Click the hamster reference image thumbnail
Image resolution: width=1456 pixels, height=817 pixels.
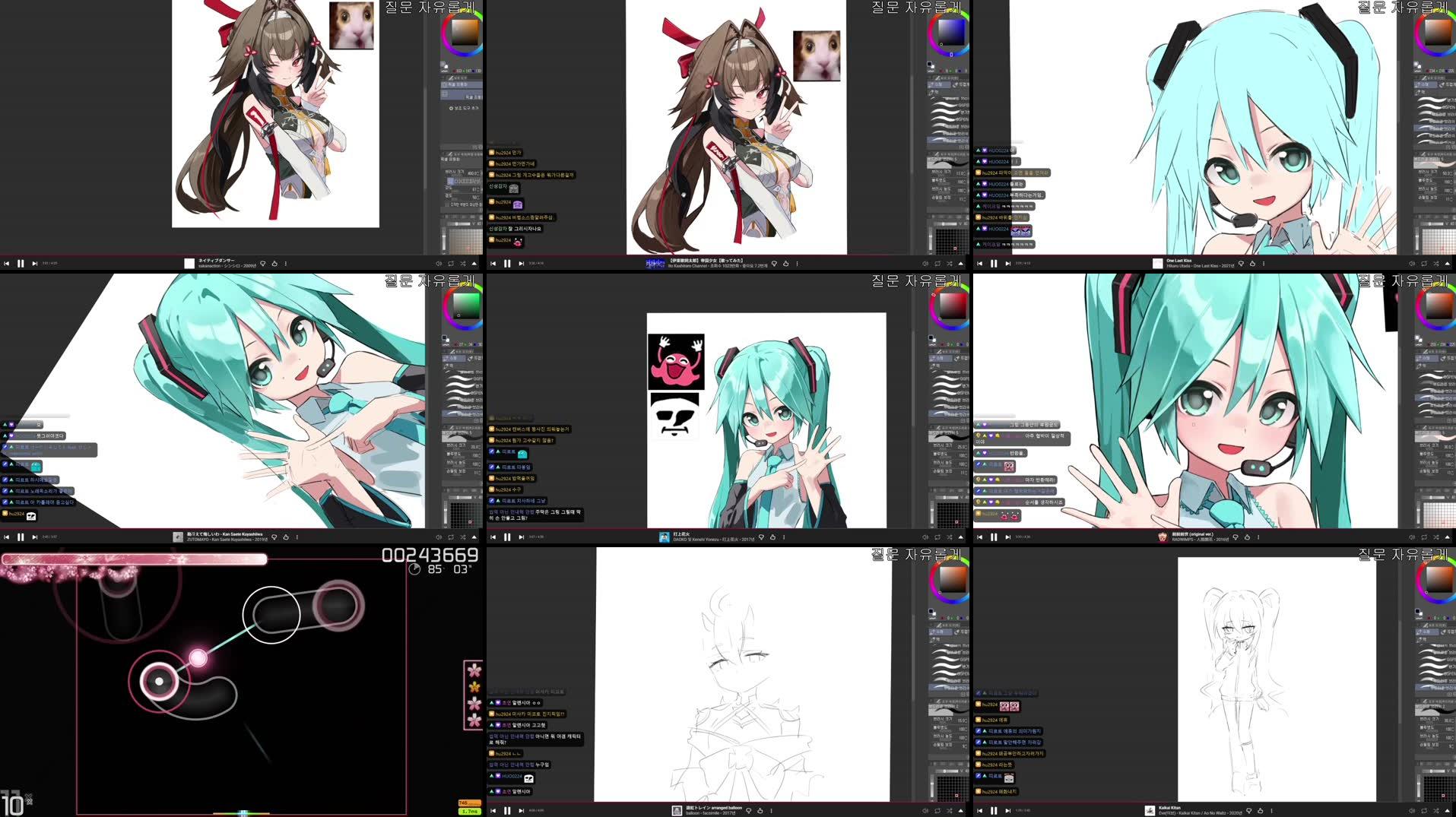(350, 24)
